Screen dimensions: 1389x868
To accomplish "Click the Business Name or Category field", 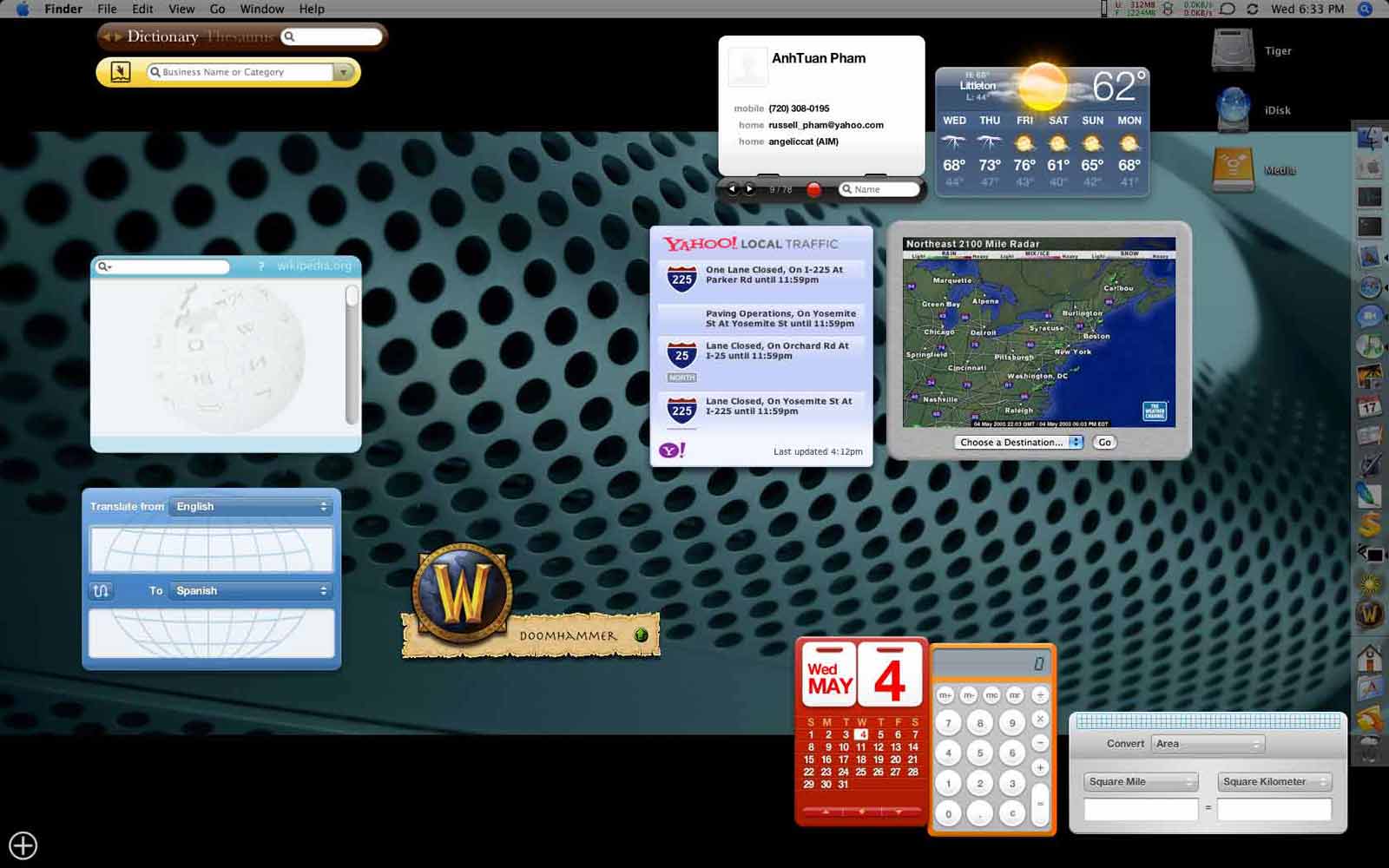I will point(240,72).
